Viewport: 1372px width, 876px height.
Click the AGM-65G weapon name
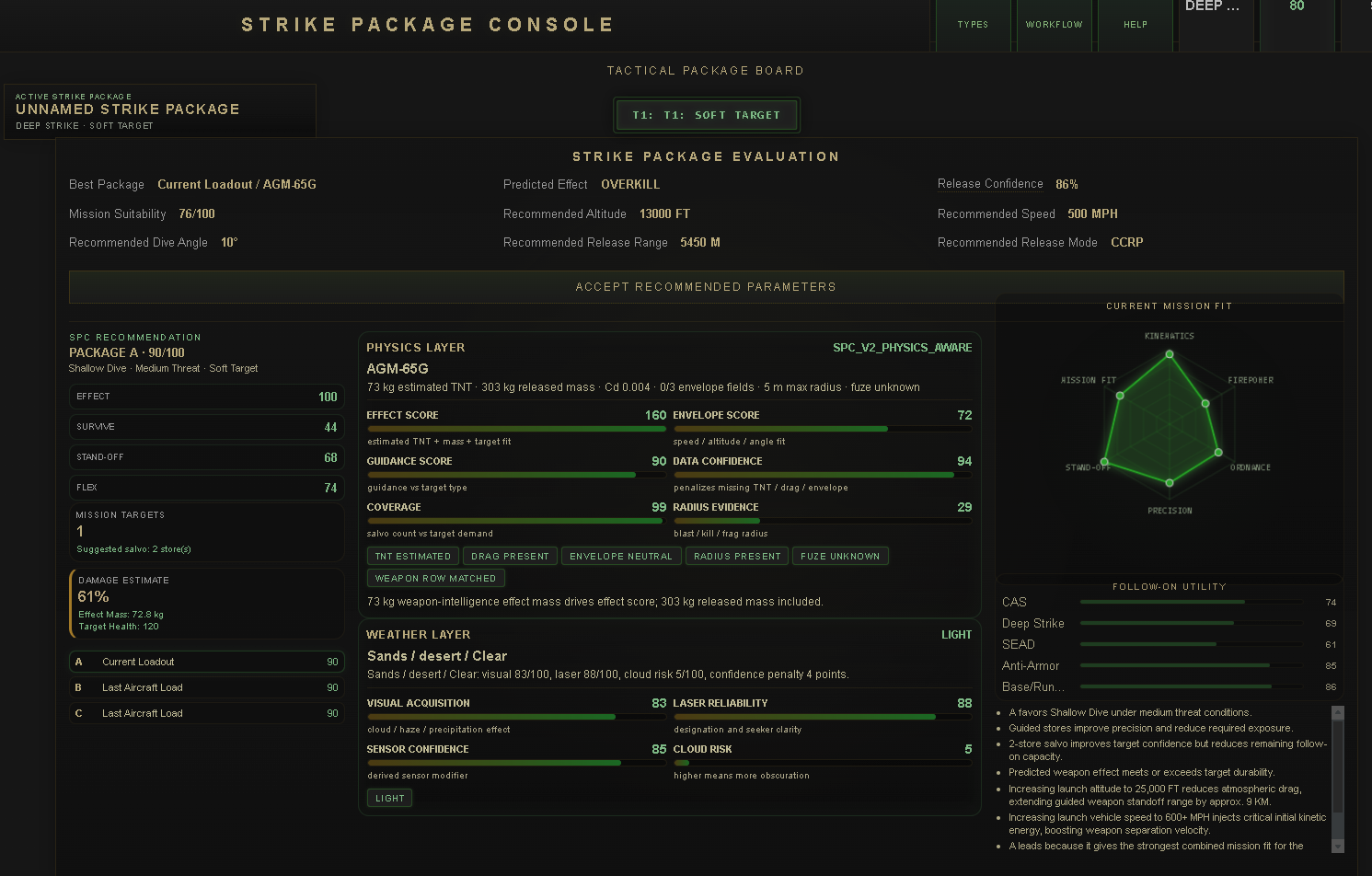coord(398,369)
